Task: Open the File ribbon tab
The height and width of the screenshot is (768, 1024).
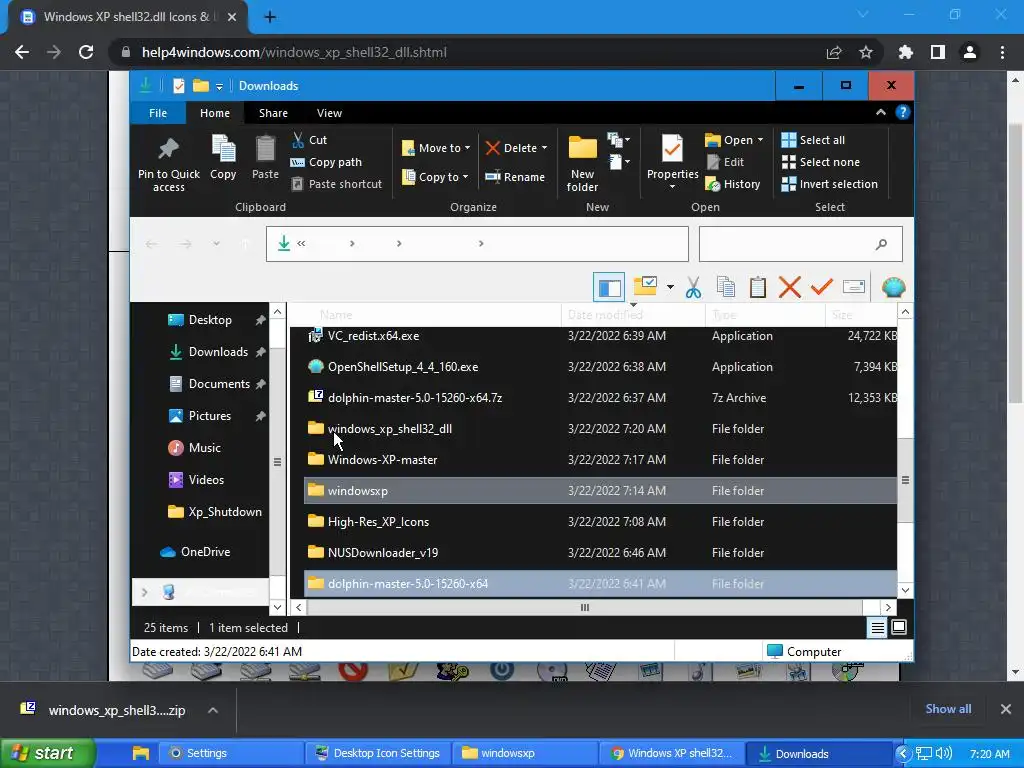Action: click(158, 113)
